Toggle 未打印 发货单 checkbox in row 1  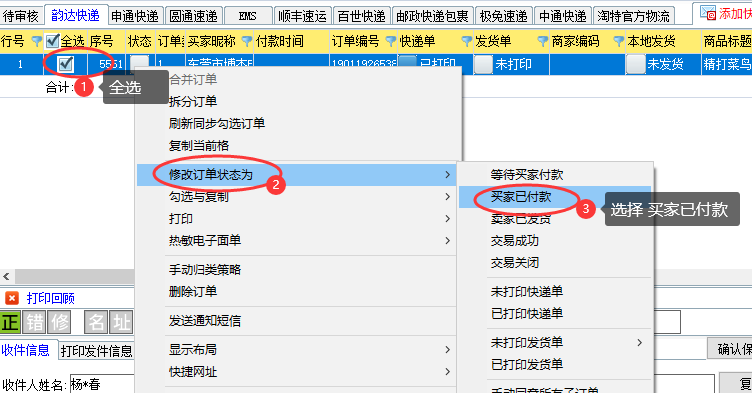483,64
